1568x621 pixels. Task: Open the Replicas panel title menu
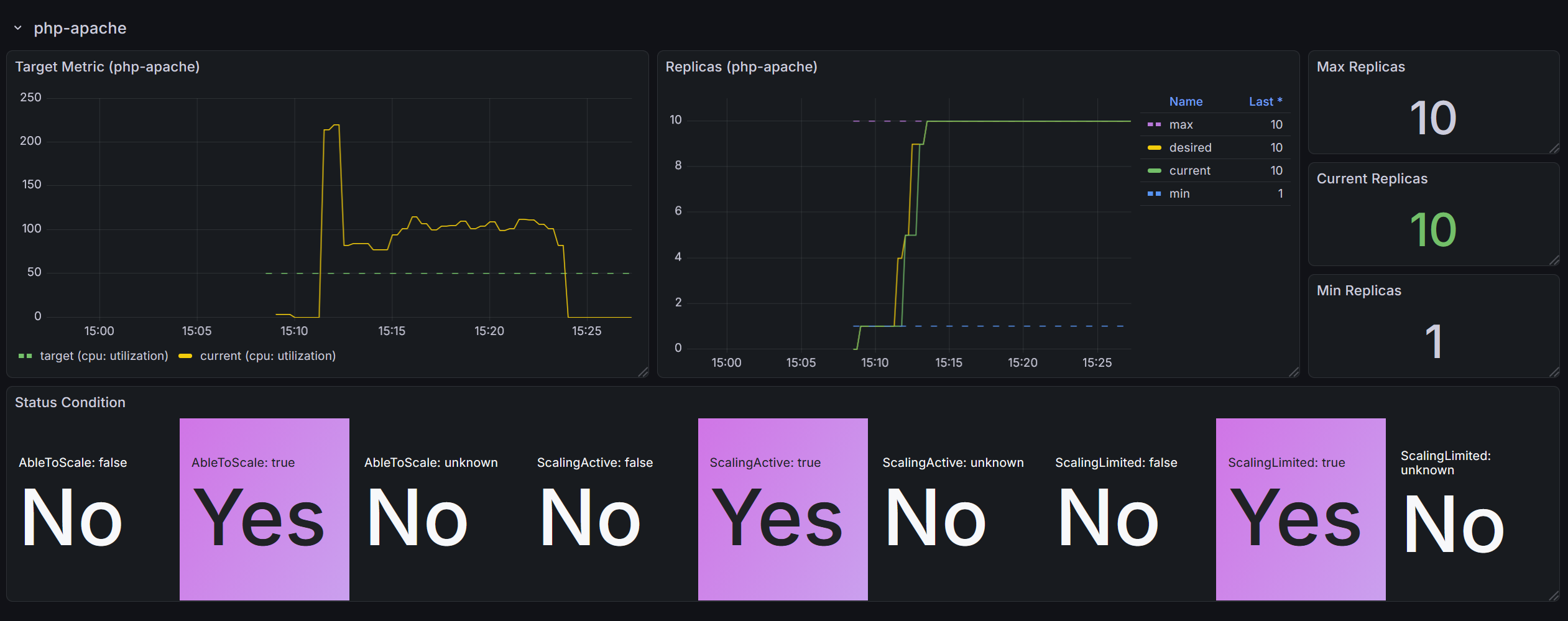tap(741, 67)
